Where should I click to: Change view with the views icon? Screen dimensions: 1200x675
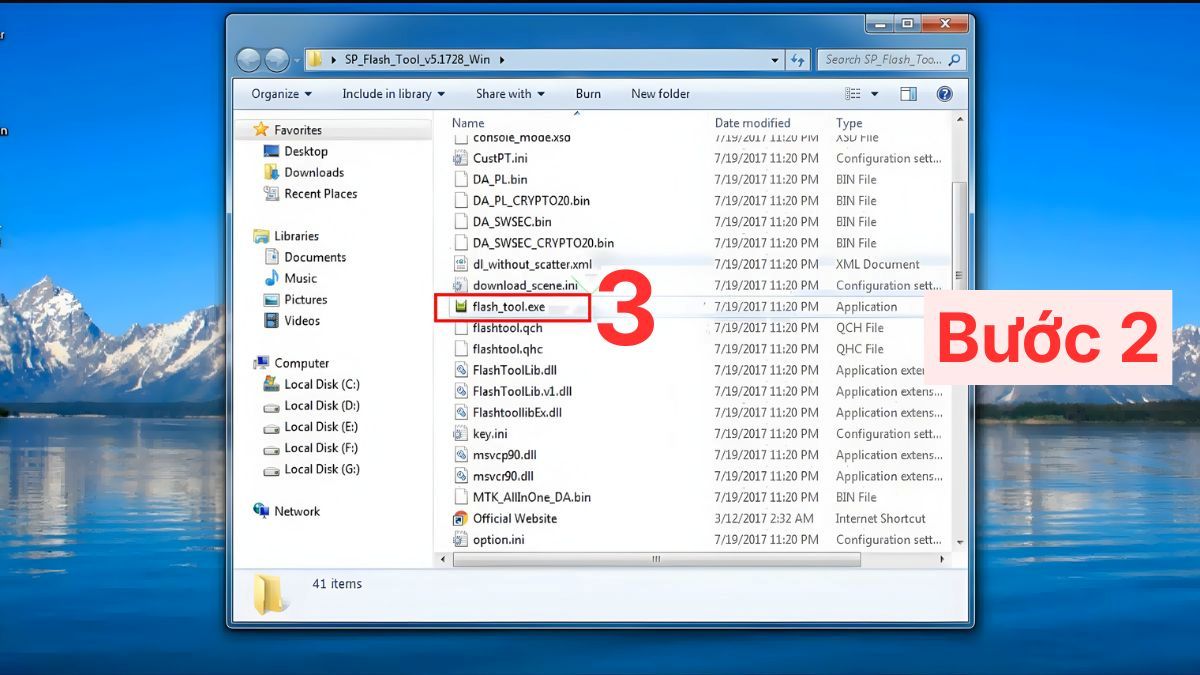coord(853,94)
